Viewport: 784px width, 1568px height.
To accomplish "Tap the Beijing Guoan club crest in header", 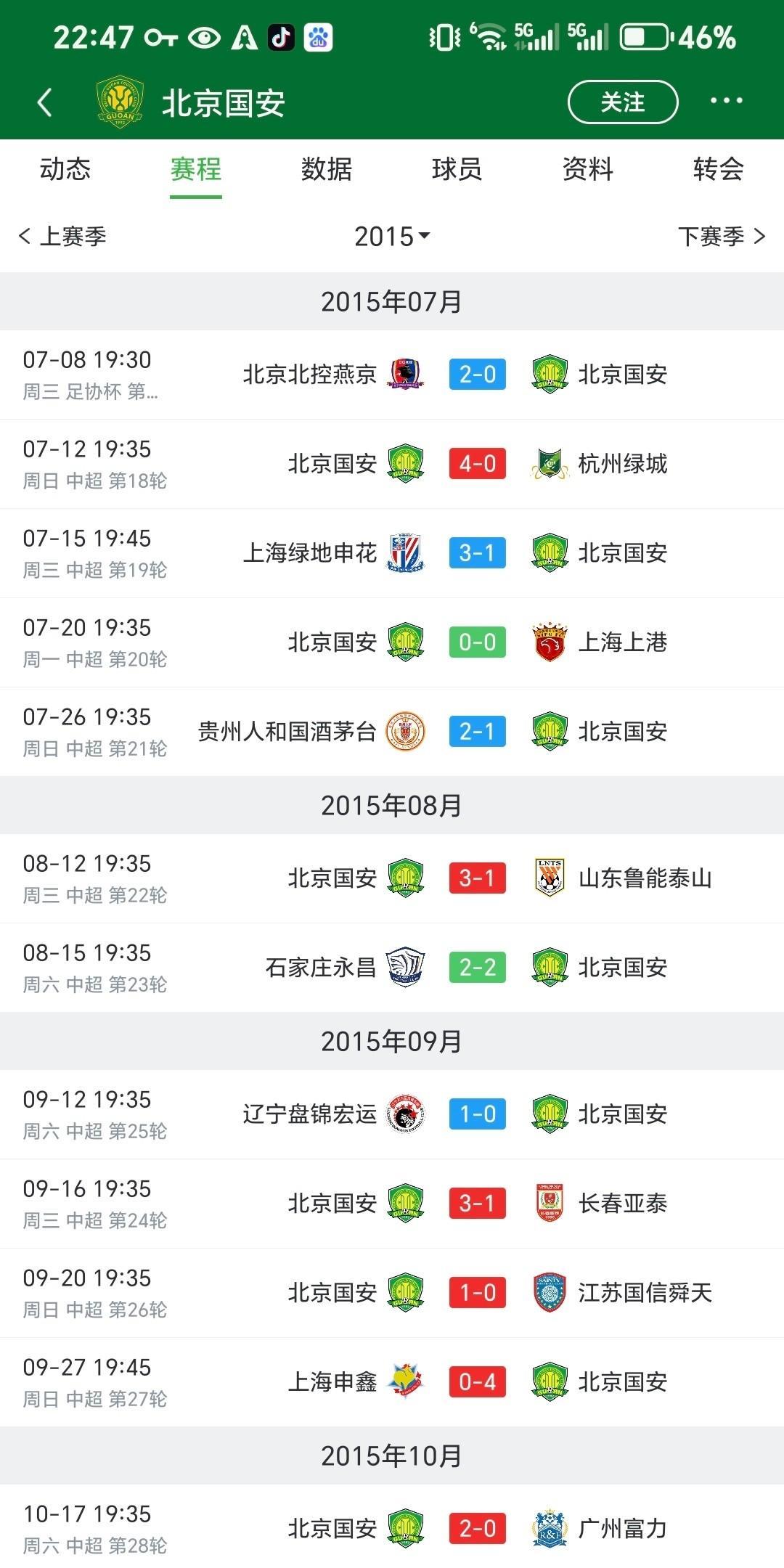I will point(120,102).
